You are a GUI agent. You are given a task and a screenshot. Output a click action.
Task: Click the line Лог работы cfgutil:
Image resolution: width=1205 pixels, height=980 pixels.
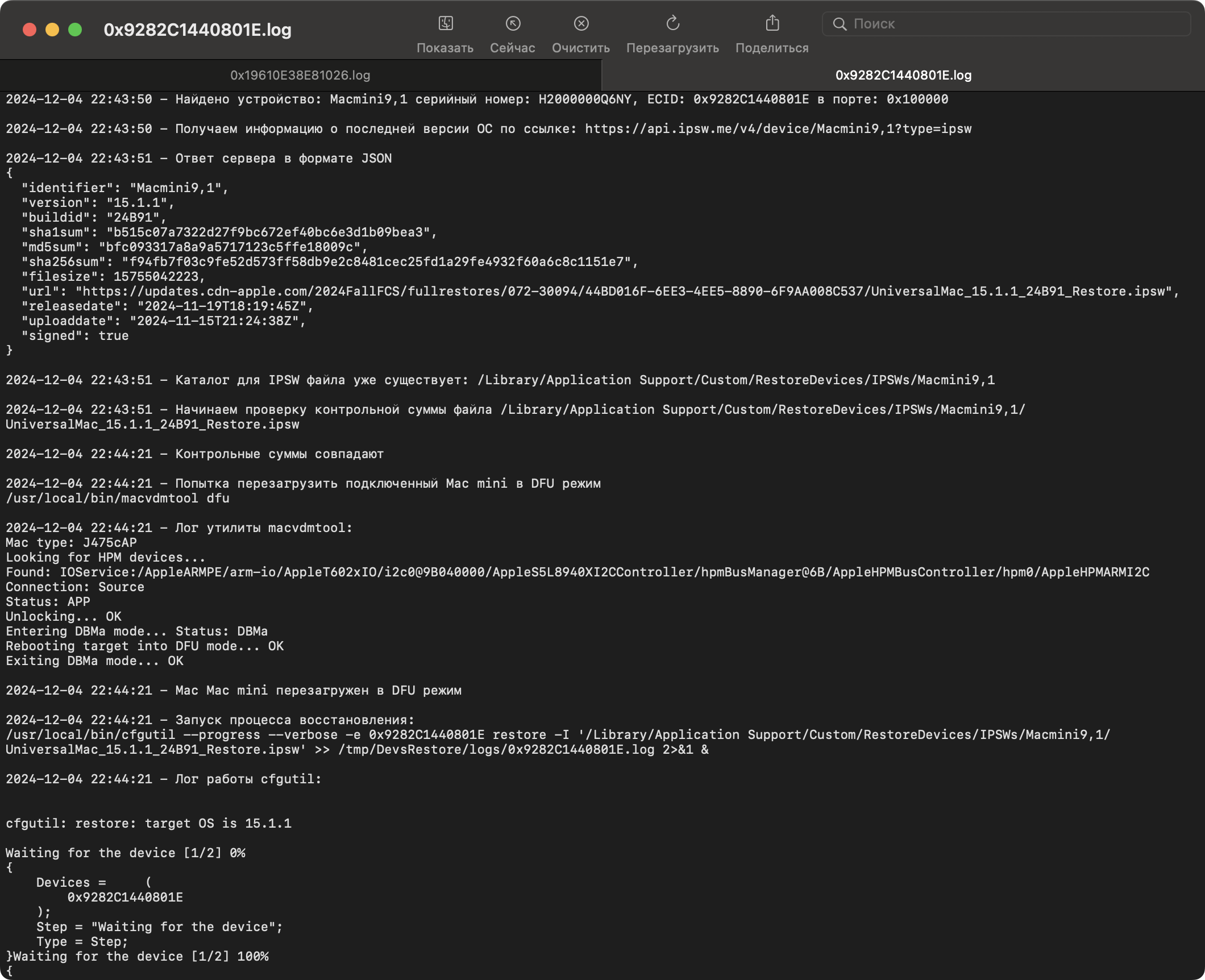[x=164, y=779]
